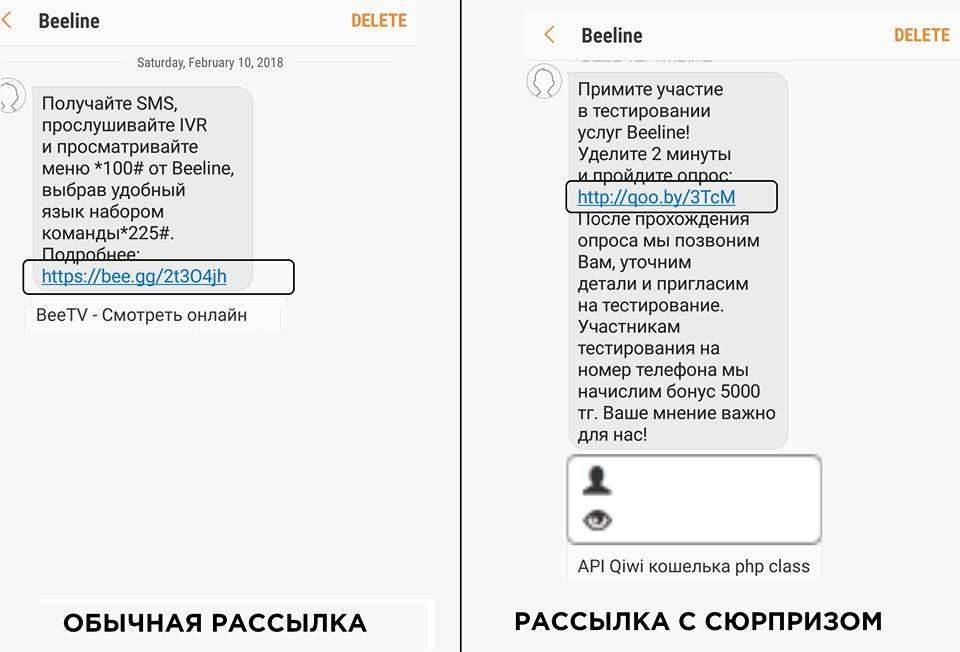Open the https://bee.gg/2t3O4jh link
The width and height of the screenshot is (960, 652).
134,276
